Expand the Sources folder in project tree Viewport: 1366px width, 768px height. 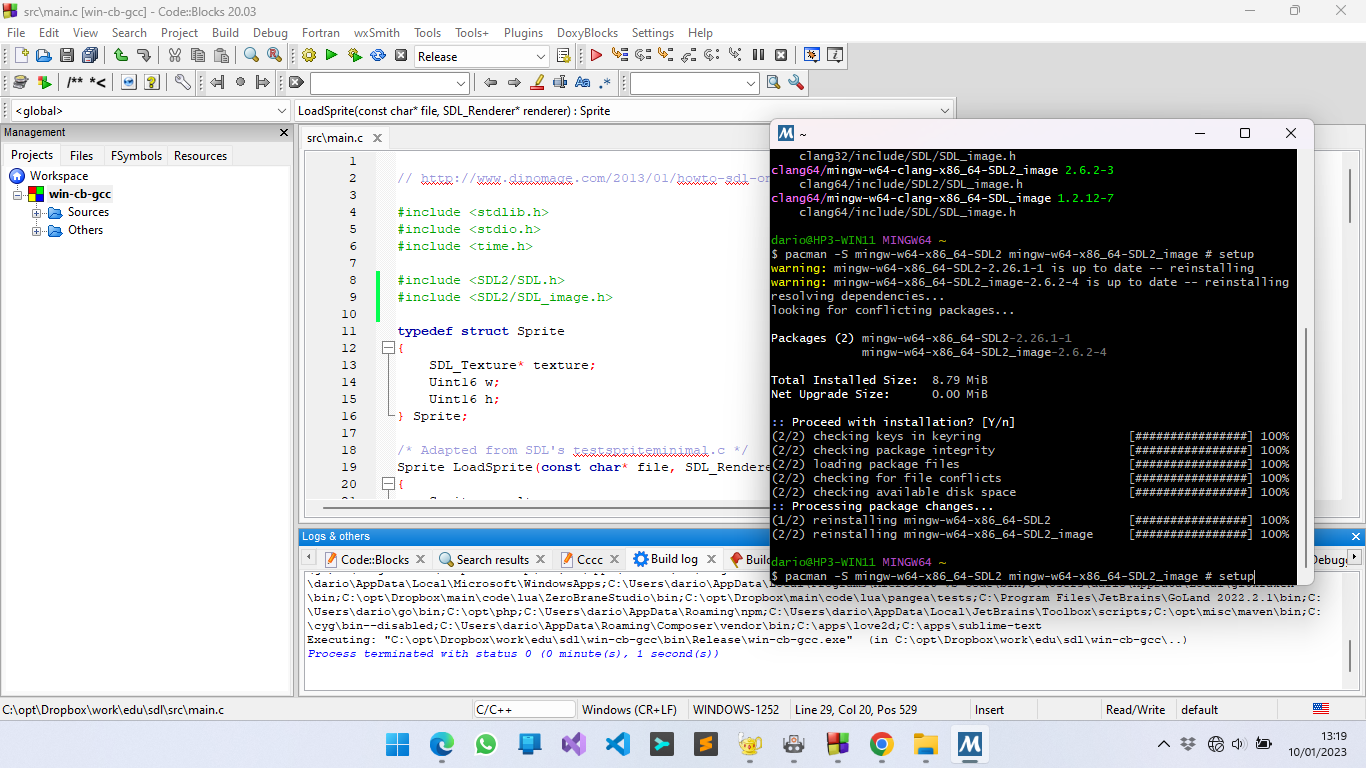click(x=37, y=213)
